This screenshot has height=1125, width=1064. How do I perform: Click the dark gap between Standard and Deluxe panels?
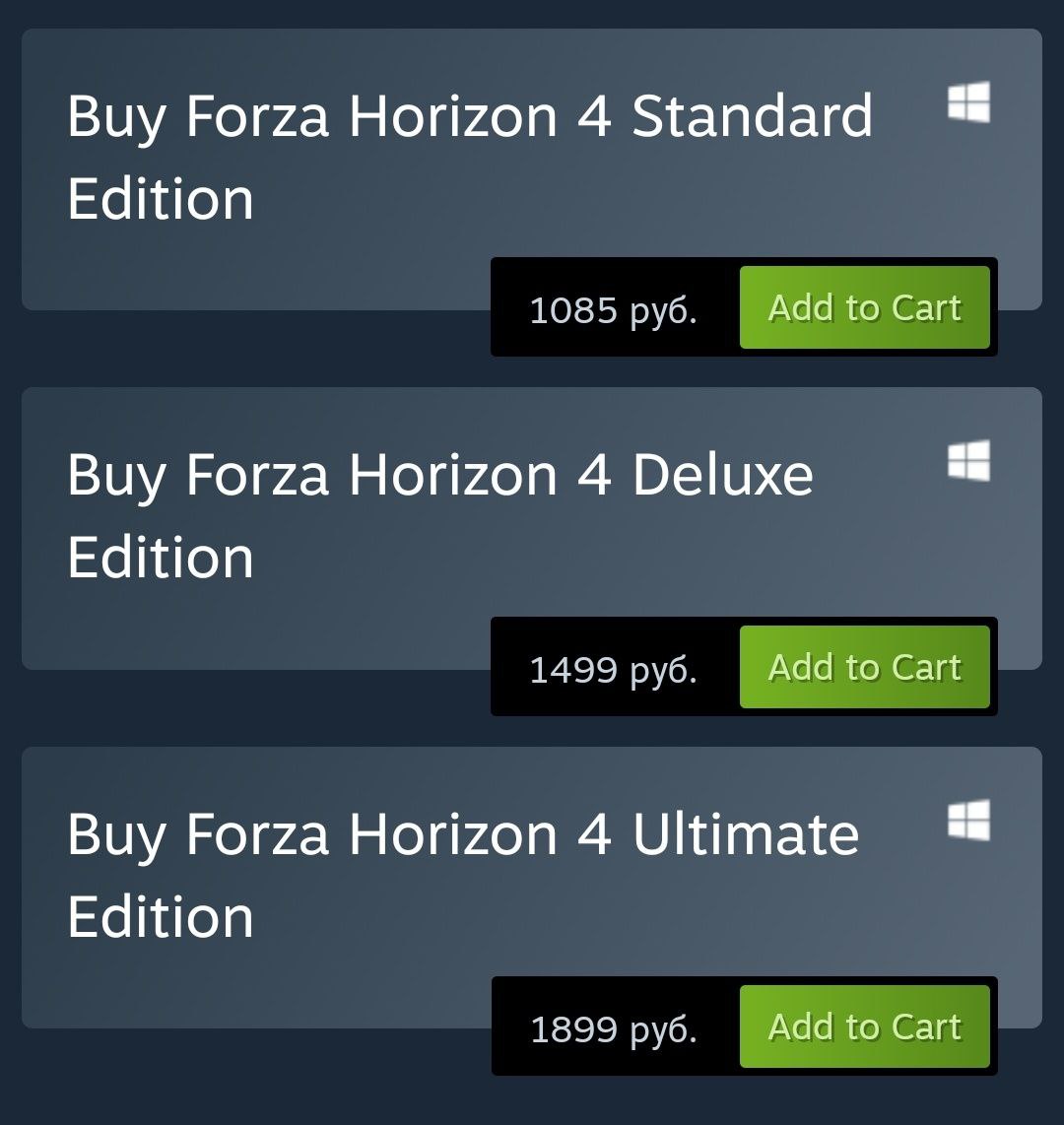pos(246,350)
